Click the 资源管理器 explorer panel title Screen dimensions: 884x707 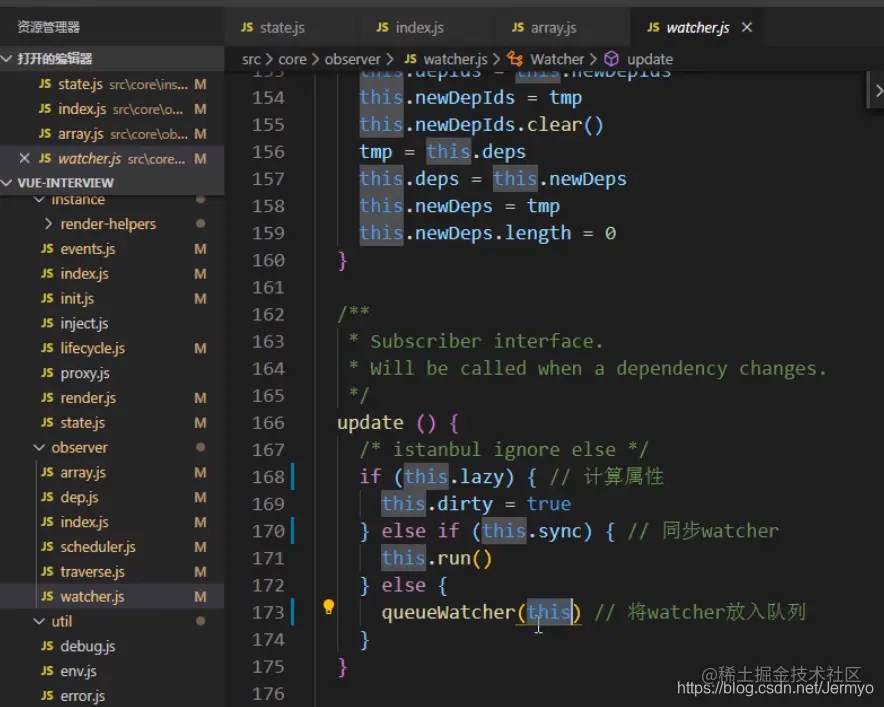tap(48, 27)
